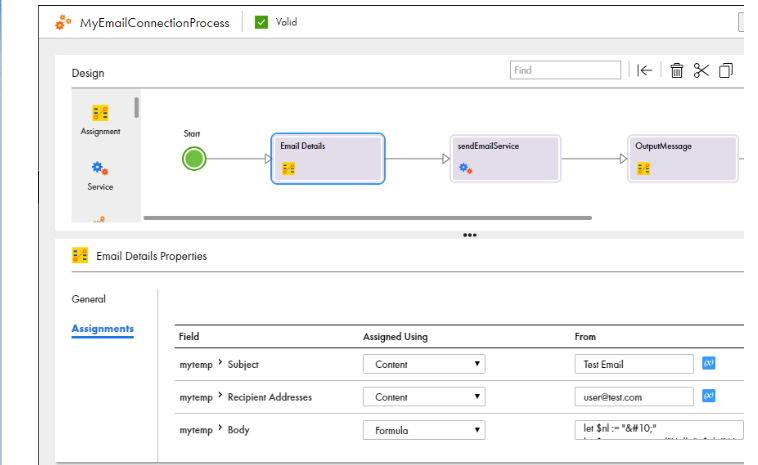Open expression editor for Recipient Addresses row
The height and width of the screenshot is (465, 758).
[709, 396]
